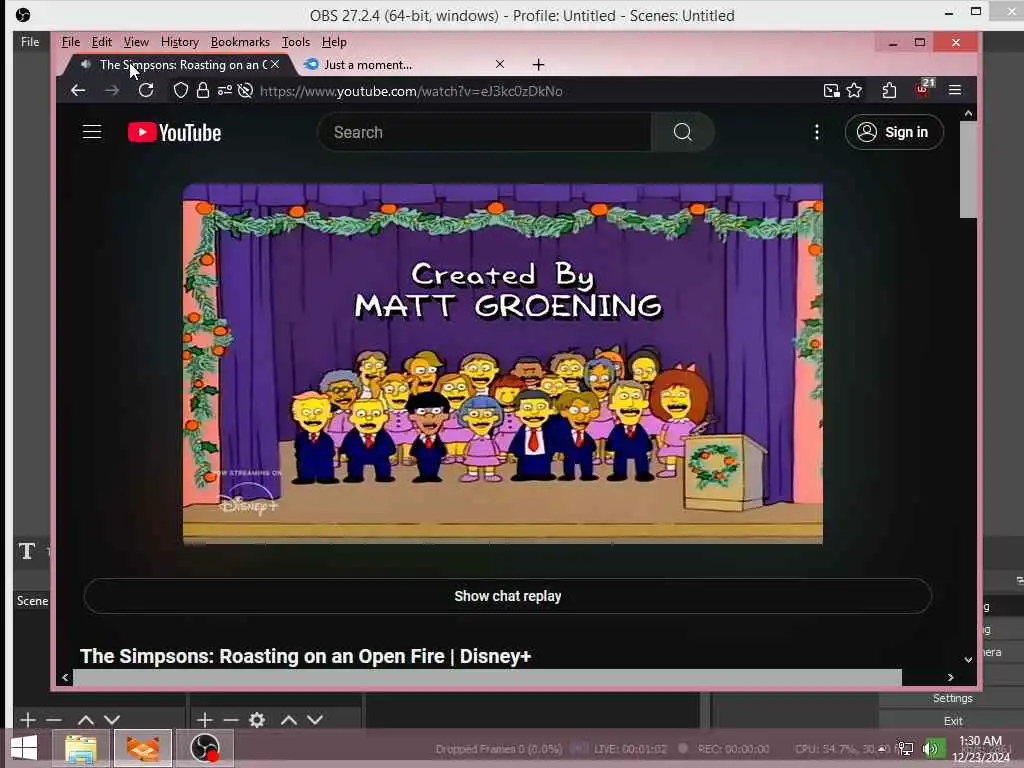Viewport: 1024px width, 768px height.
Task: Open the OBS File menu
Action: coord(30,42)
